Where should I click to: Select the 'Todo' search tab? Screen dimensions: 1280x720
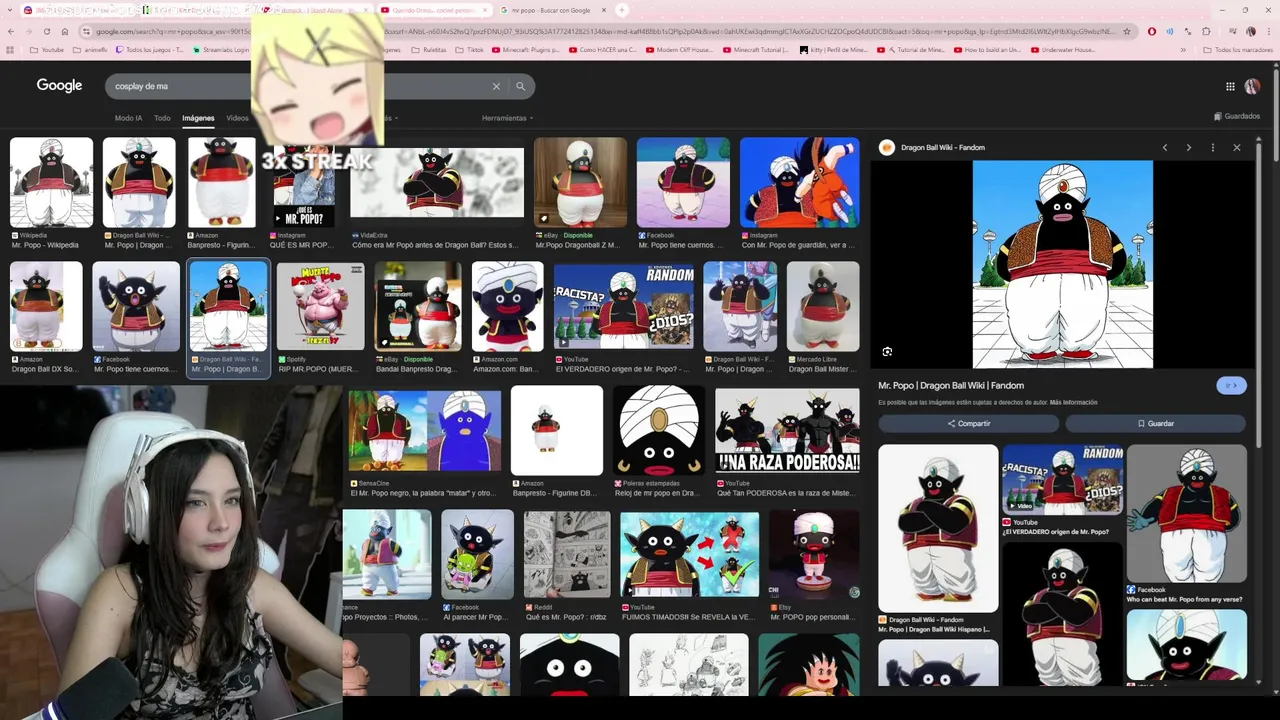pos(162,118)
